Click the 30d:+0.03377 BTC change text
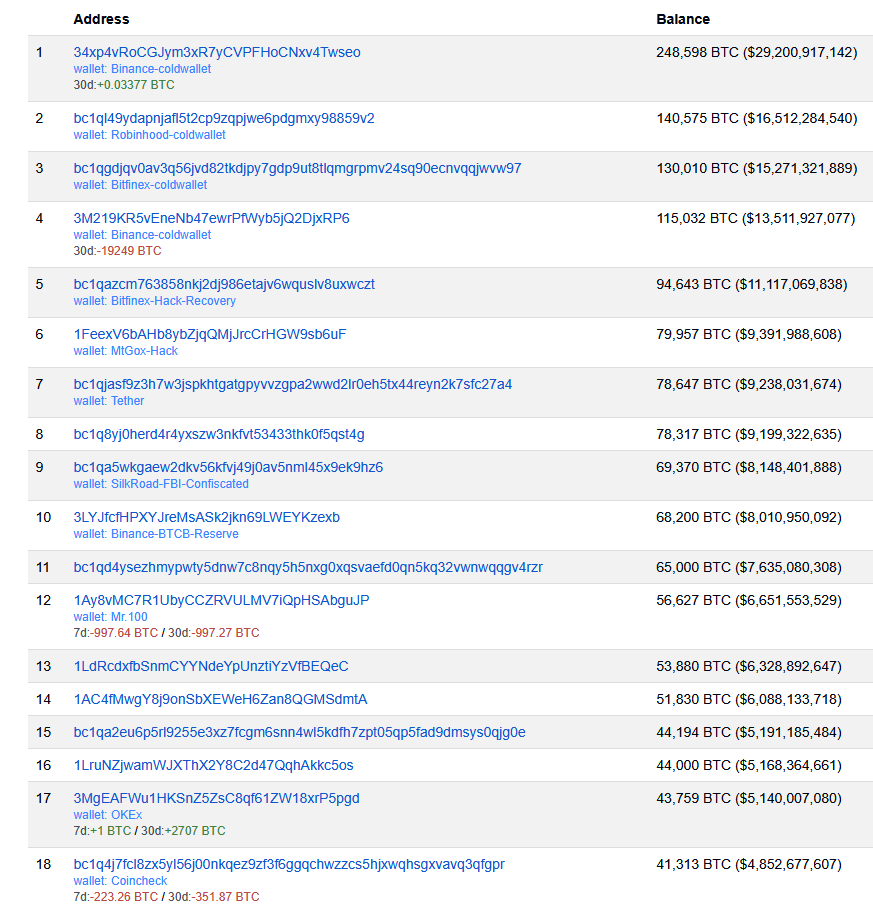 pyautogui.click(x=124, y=85)
